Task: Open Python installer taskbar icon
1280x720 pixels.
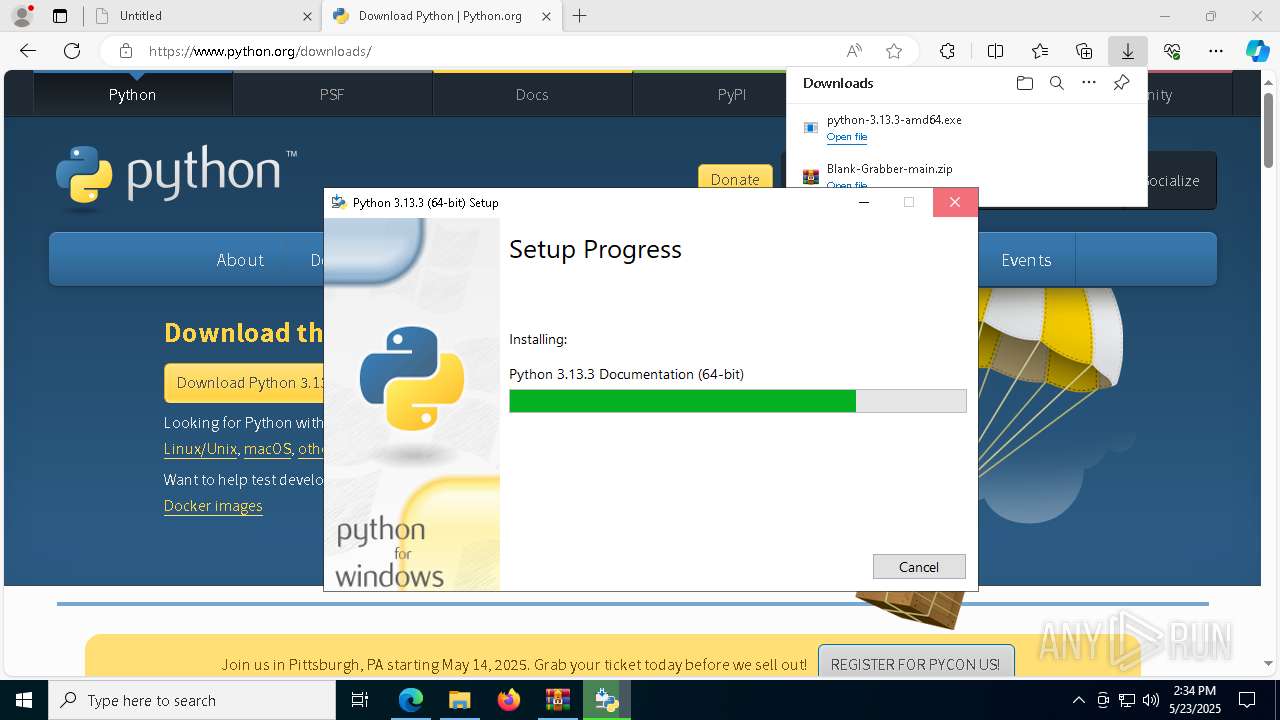Action: (606, 700)
